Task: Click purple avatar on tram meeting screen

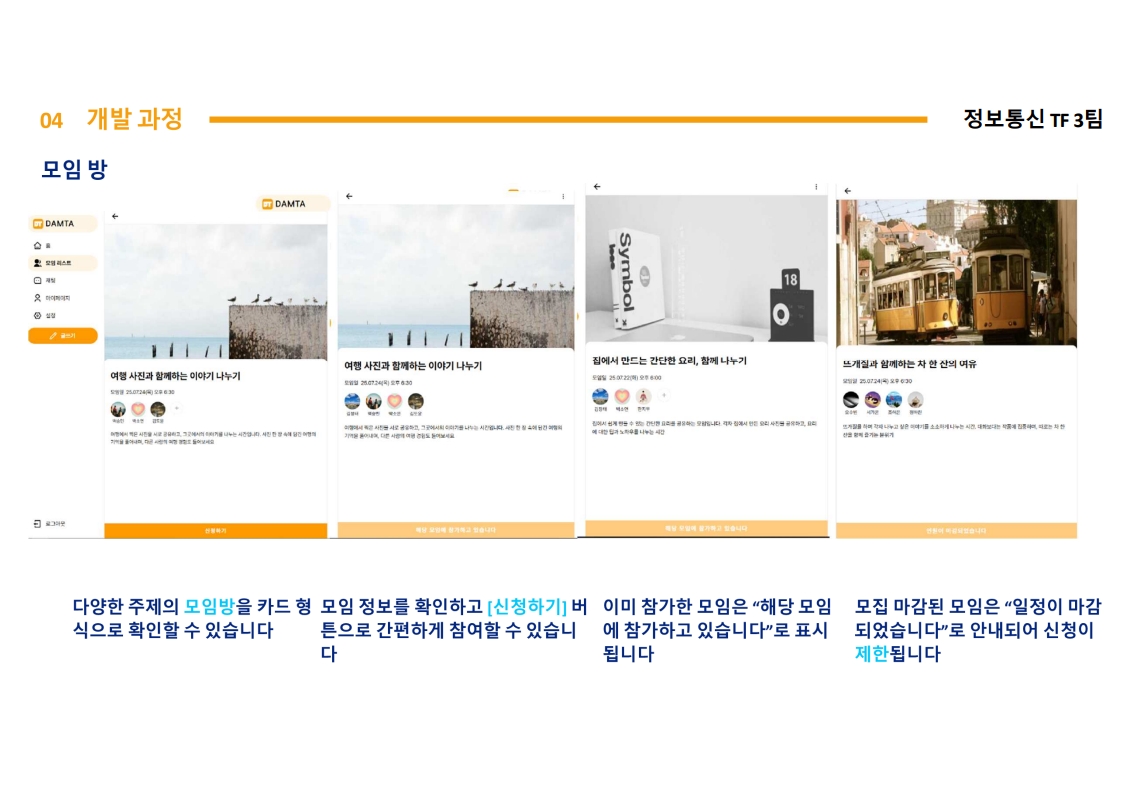Action: pyautogui.click(x=872, y=399)
